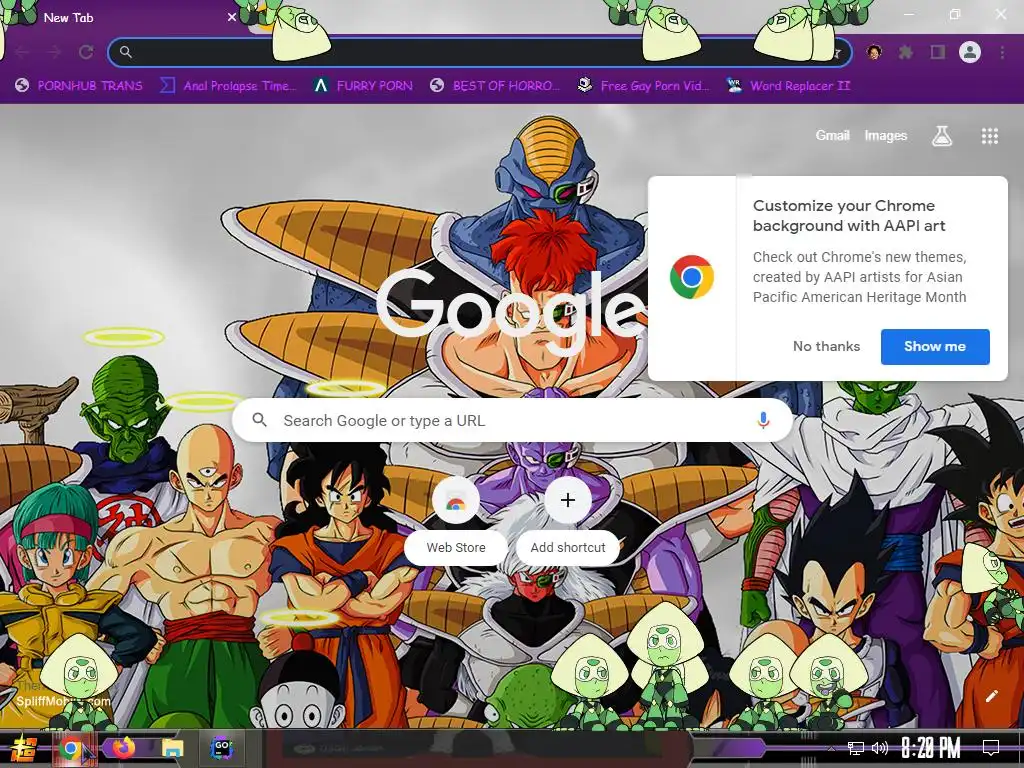Focus the Search Google or type a URL box
Image resolution: width=1024 pixels, height=768 pixels.
(x=513, y=421)
